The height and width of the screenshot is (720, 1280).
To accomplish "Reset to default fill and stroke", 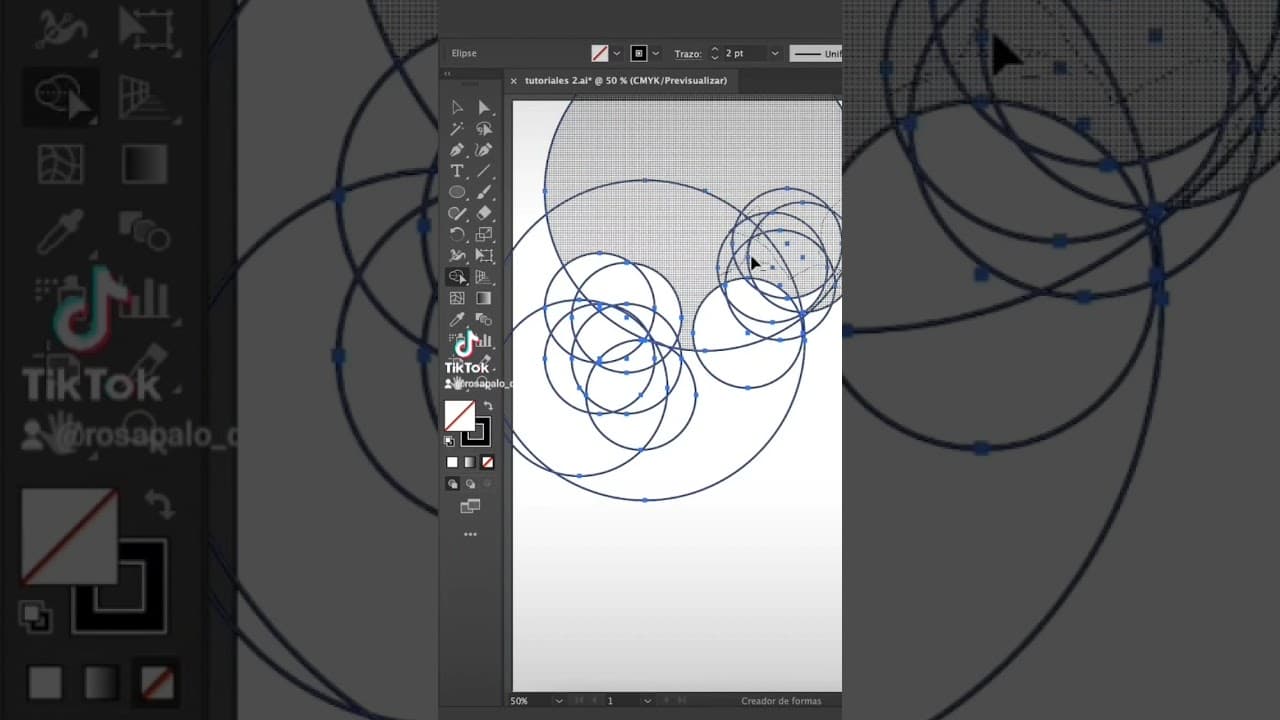I will (449, 441).
